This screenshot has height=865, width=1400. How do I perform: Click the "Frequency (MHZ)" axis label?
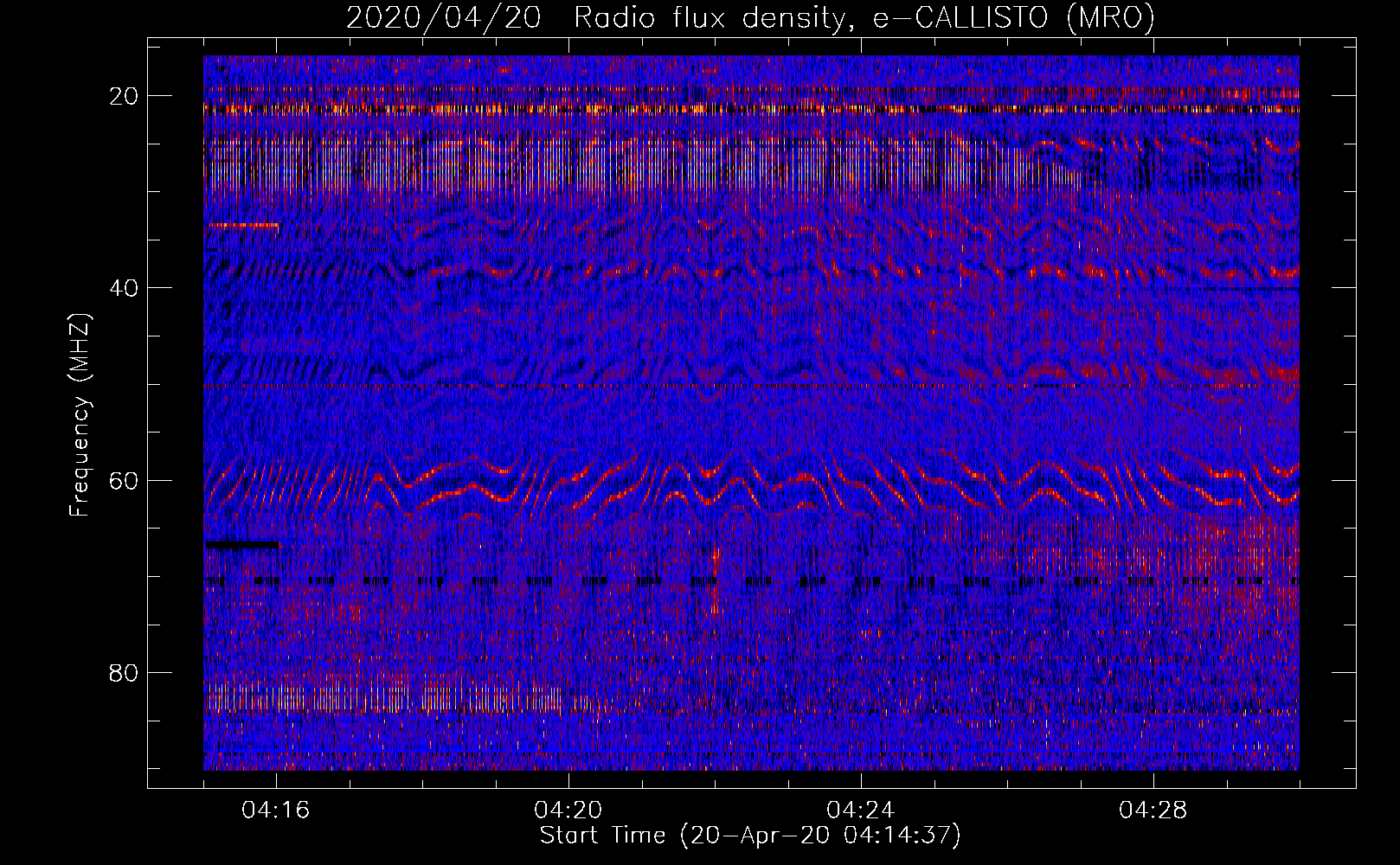[80, 415]
